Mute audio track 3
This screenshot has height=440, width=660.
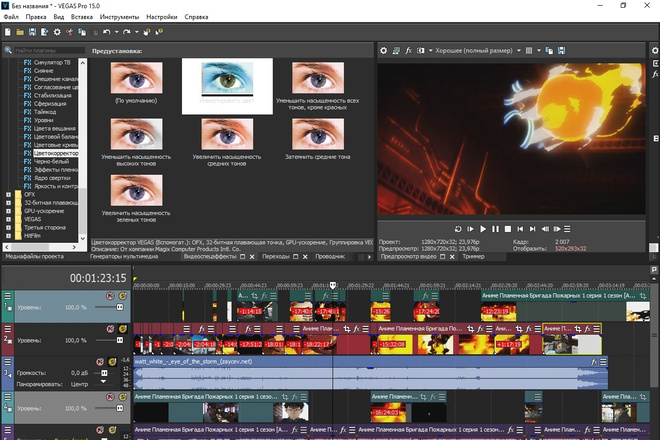point(100,362)
